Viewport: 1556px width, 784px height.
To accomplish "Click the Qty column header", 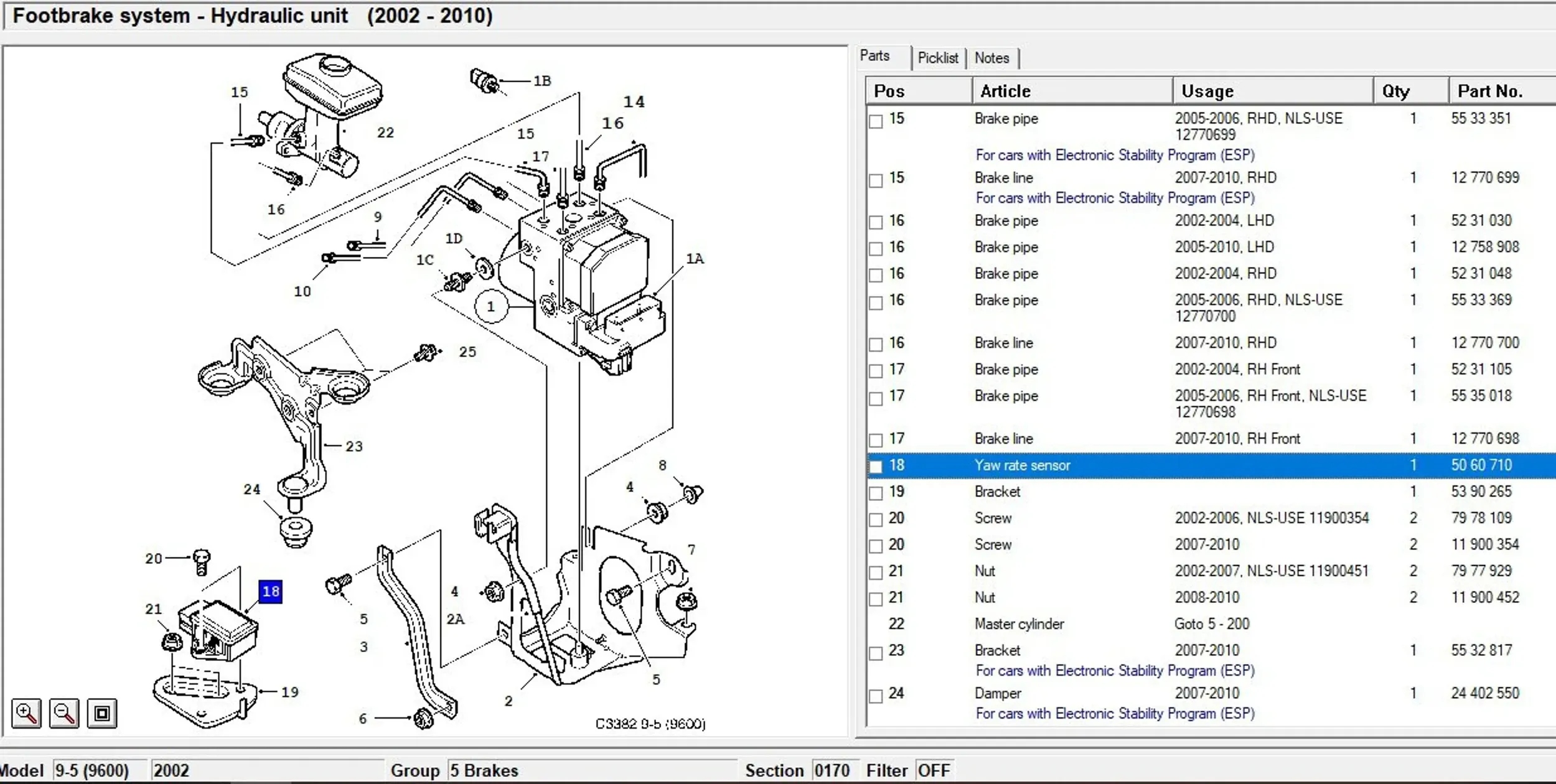I will [x=1411, y=91].
